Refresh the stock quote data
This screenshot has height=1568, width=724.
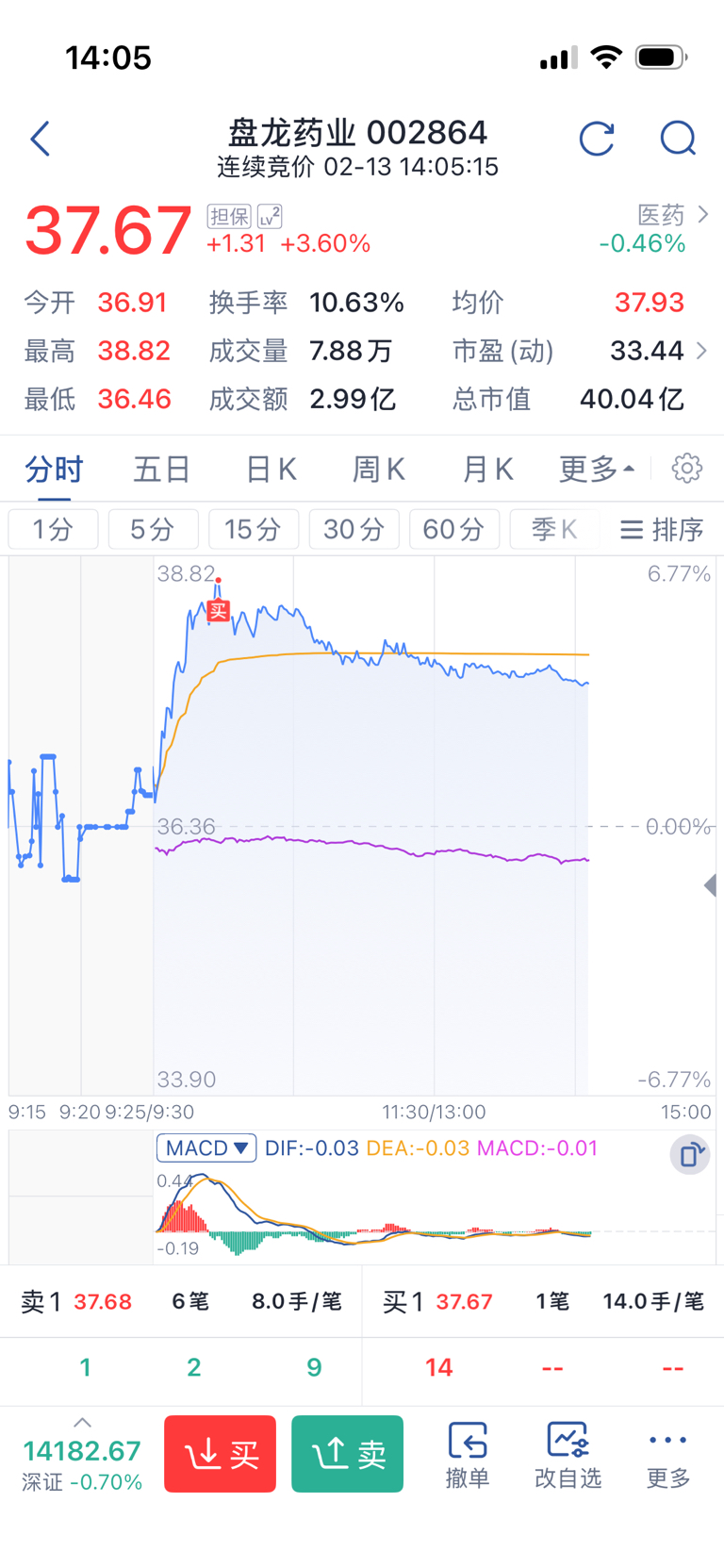click(597, 139)
